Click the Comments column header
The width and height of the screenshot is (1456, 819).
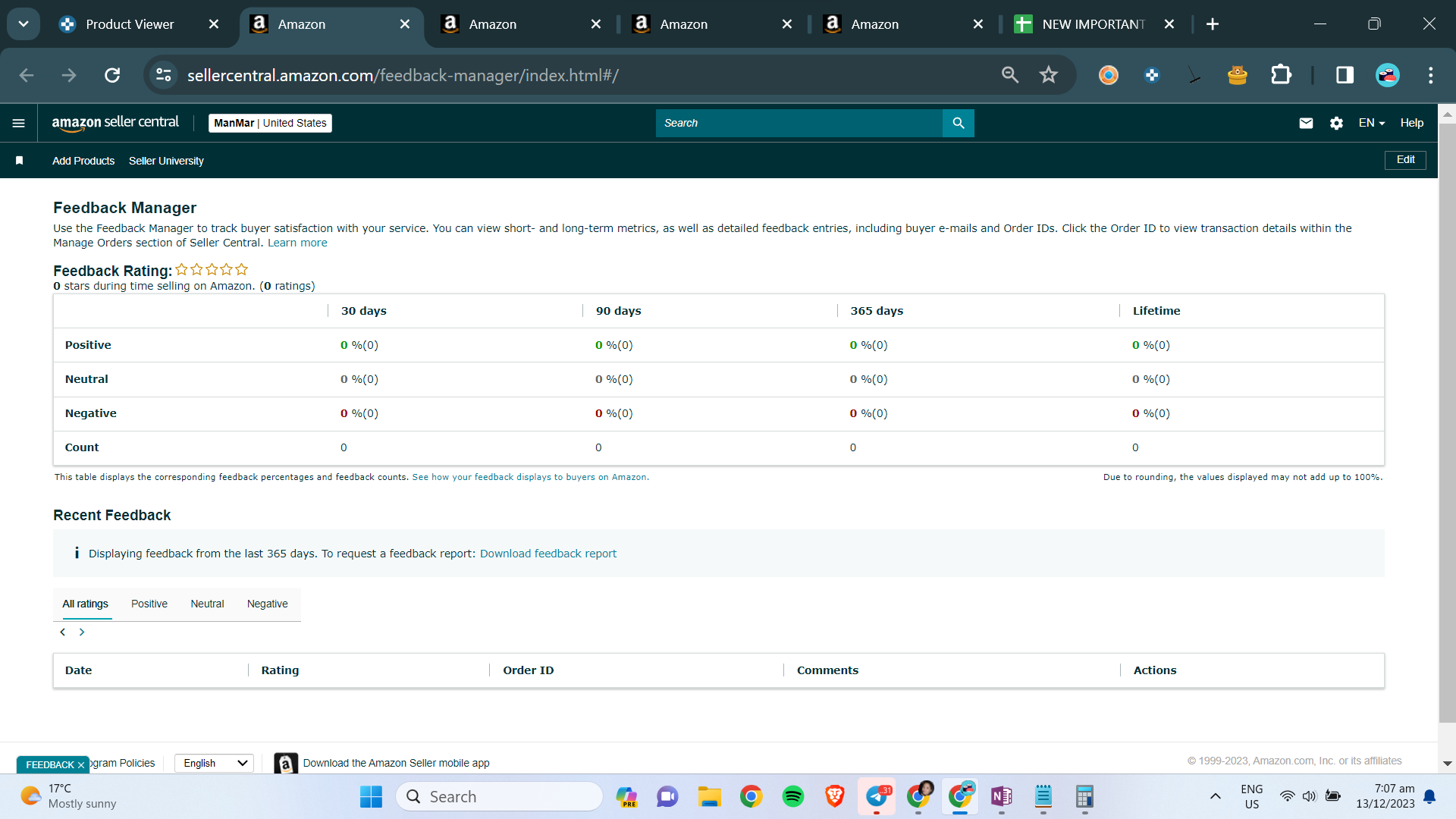[827, 670]
